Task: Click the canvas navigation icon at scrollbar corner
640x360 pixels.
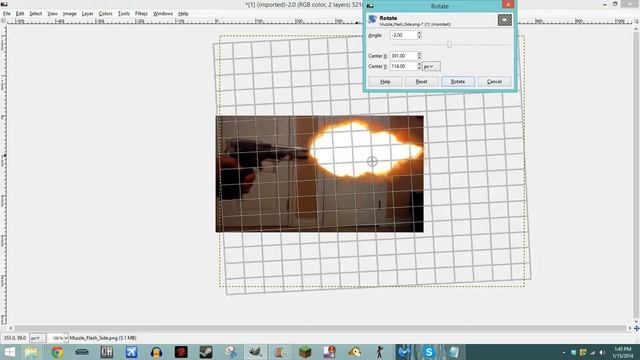Action: pyautogui.click(x=636, y=328)
